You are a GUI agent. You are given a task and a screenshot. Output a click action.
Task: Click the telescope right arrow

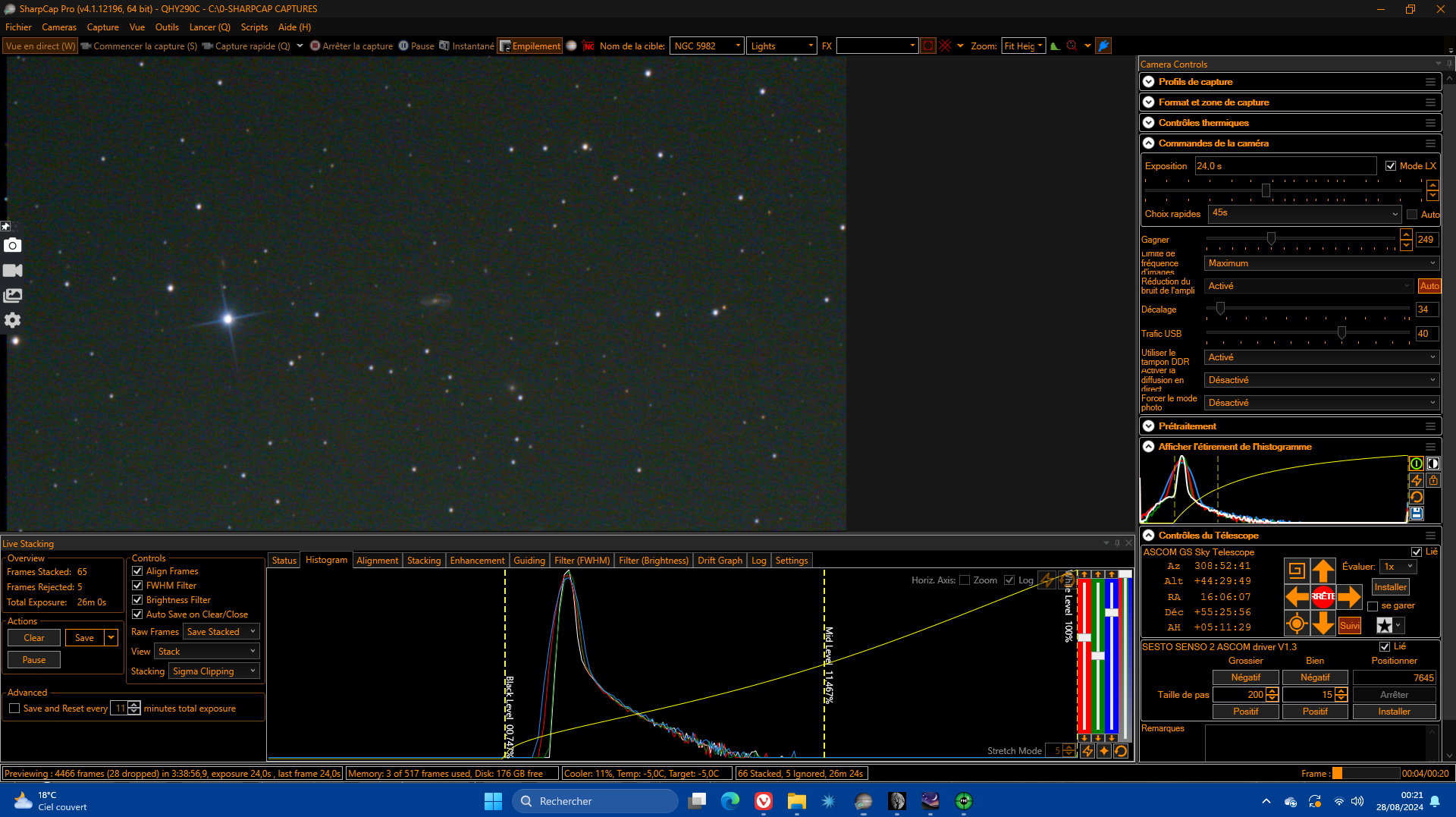coord(1349,597)
